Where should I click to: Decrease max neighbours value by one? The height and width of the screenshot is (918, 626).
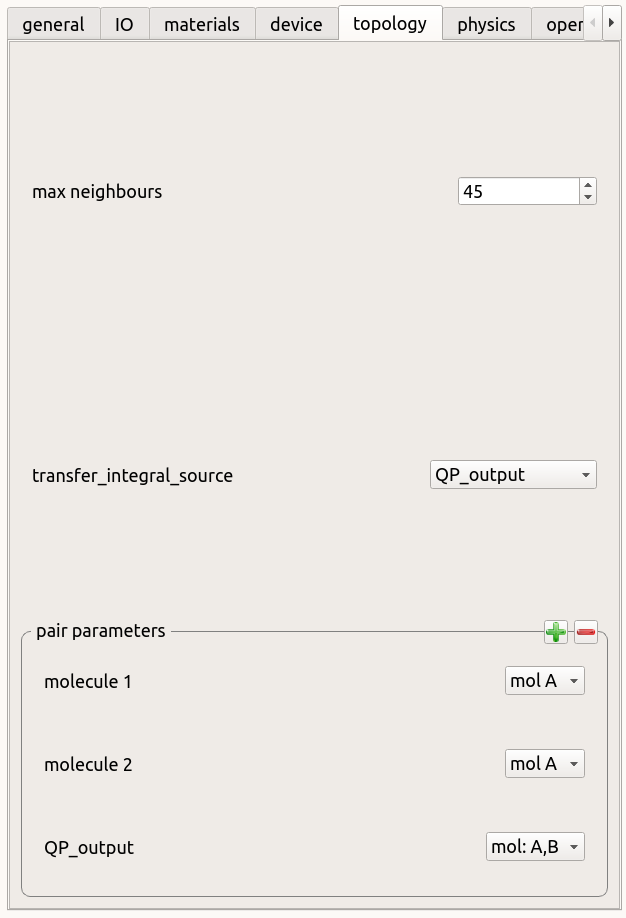[588, 197]
